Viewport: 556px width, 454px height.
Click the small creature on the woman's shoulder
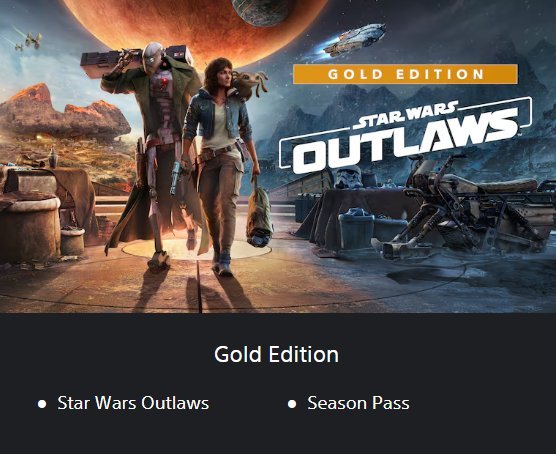pyautogui.click(x=251, y=83)
